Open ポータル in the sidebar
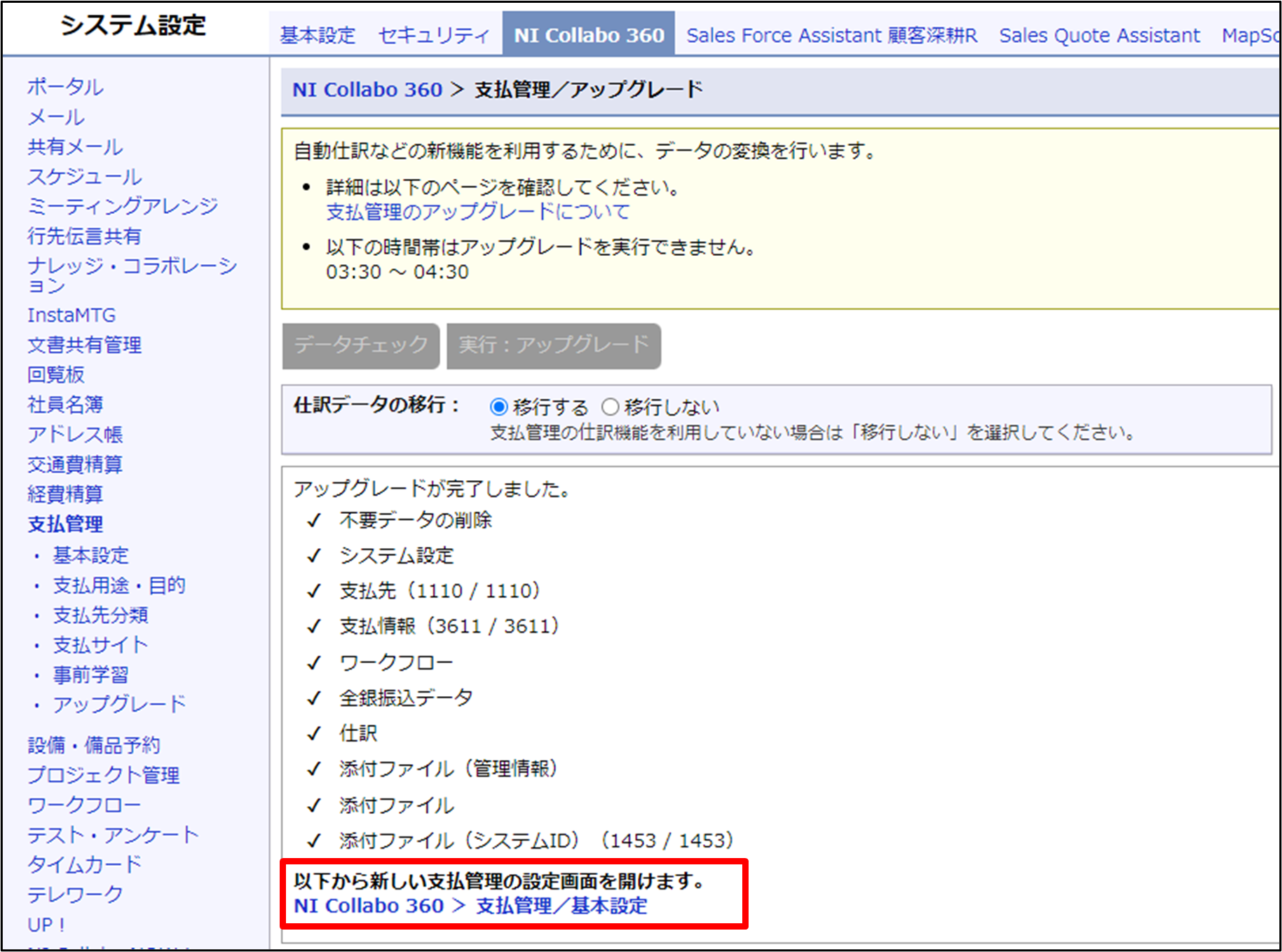Image resolution: width=1282 pixels, height=952 pixels. [65, 87]
